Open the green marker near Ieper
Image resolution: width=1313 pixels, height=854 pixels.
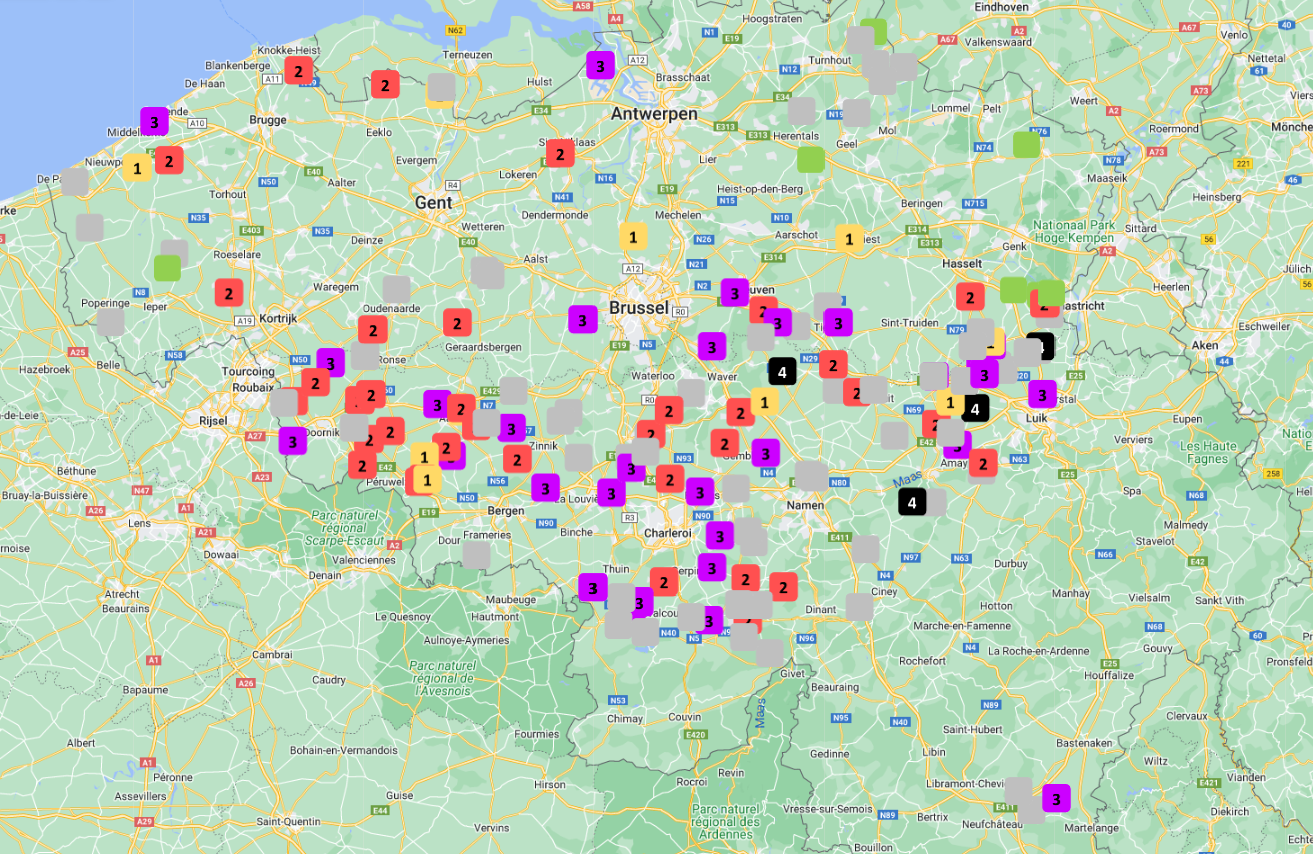[x=167, y=268]
